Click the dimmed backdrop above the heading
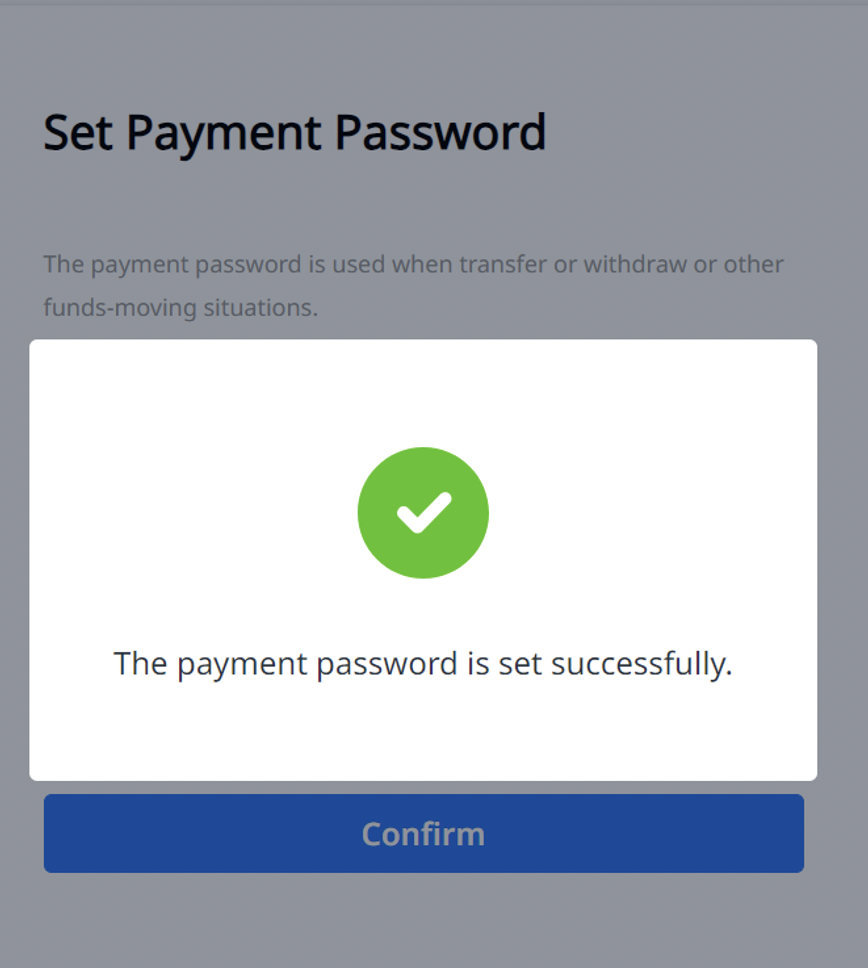868x968 pixels. pos(423,50)
